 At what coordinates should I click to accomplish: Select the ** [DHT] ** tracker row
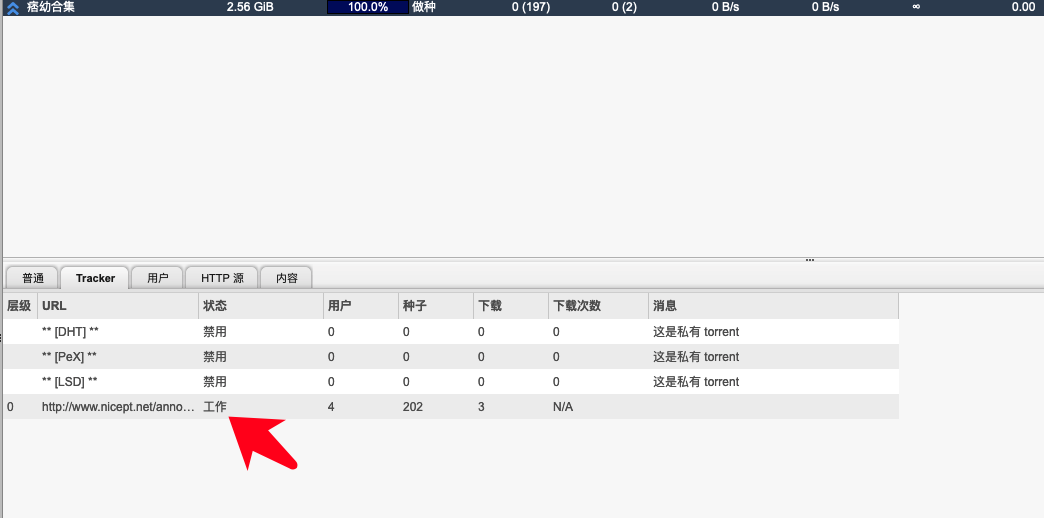pyautogui.click(x=451, y=332)
